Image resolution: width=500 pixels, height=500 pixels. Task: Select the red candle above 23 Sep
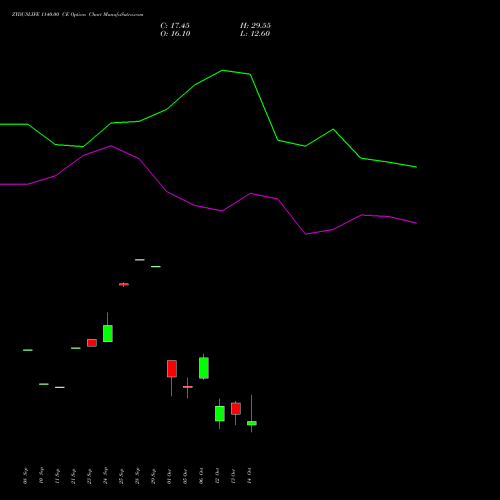tap(92, 343)
